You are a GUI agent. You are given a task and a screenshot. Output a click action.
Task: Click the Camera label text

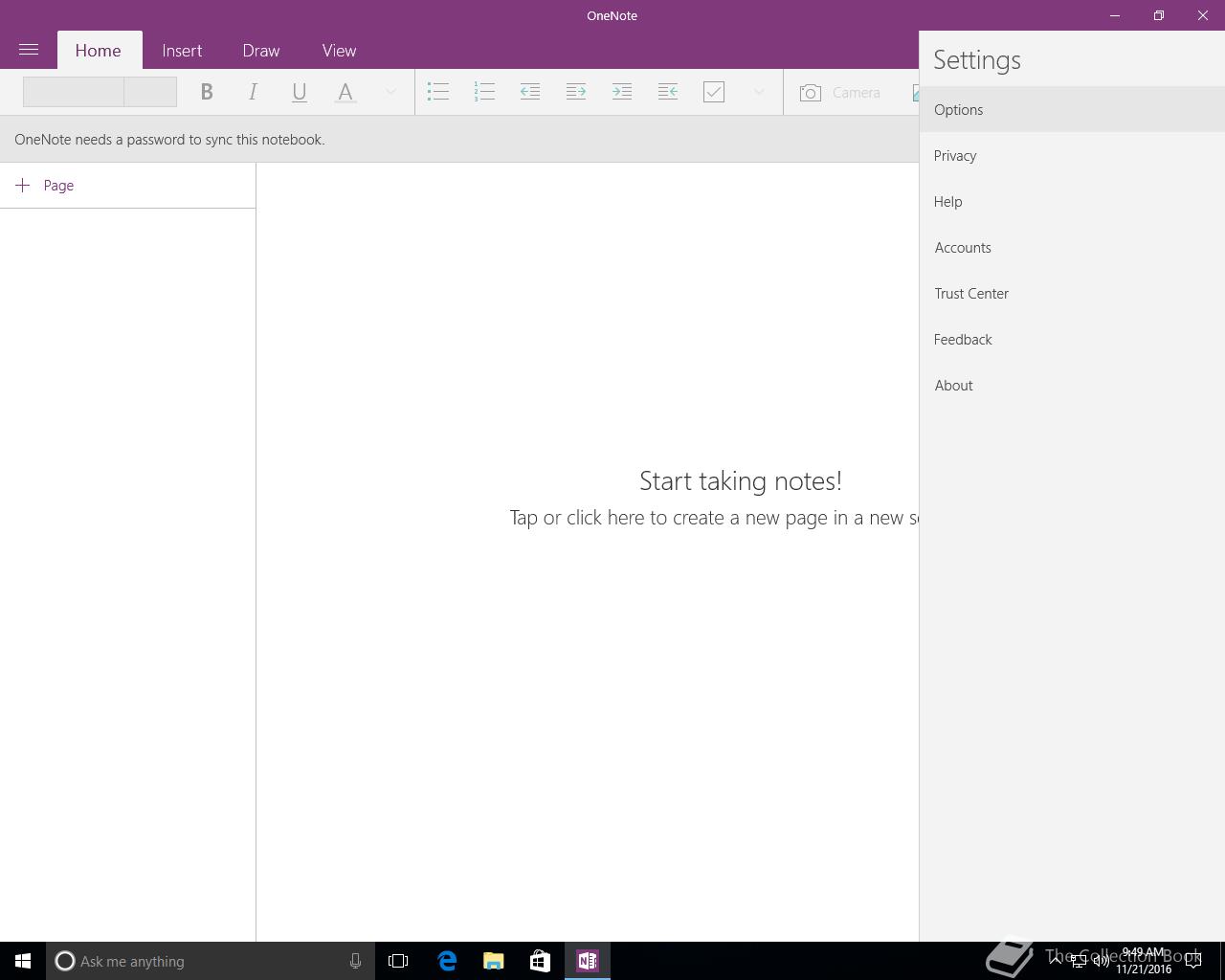coord(857,93)
